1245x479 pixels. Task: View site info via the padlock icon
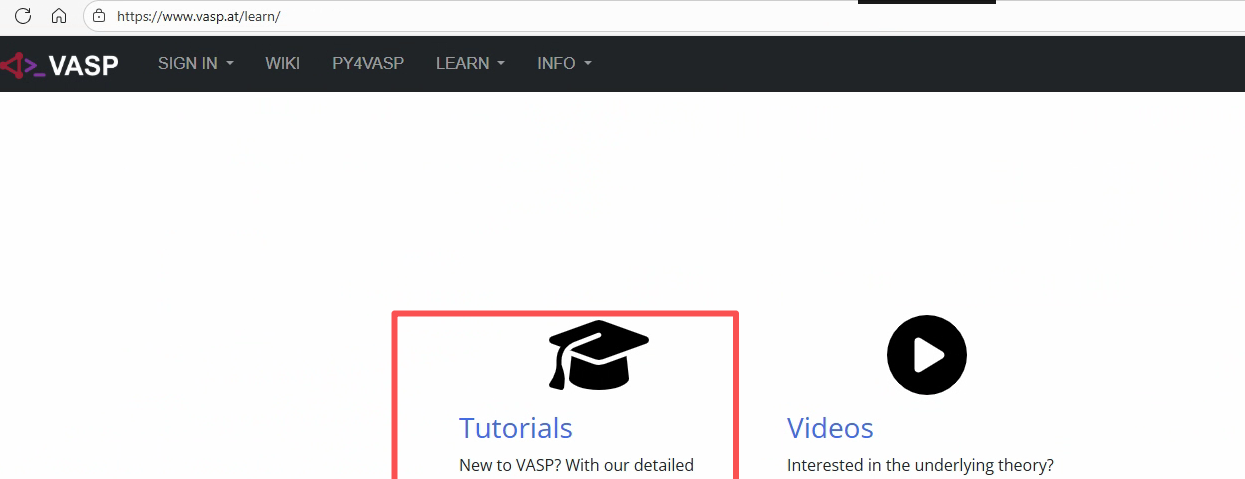coord(98,16)
